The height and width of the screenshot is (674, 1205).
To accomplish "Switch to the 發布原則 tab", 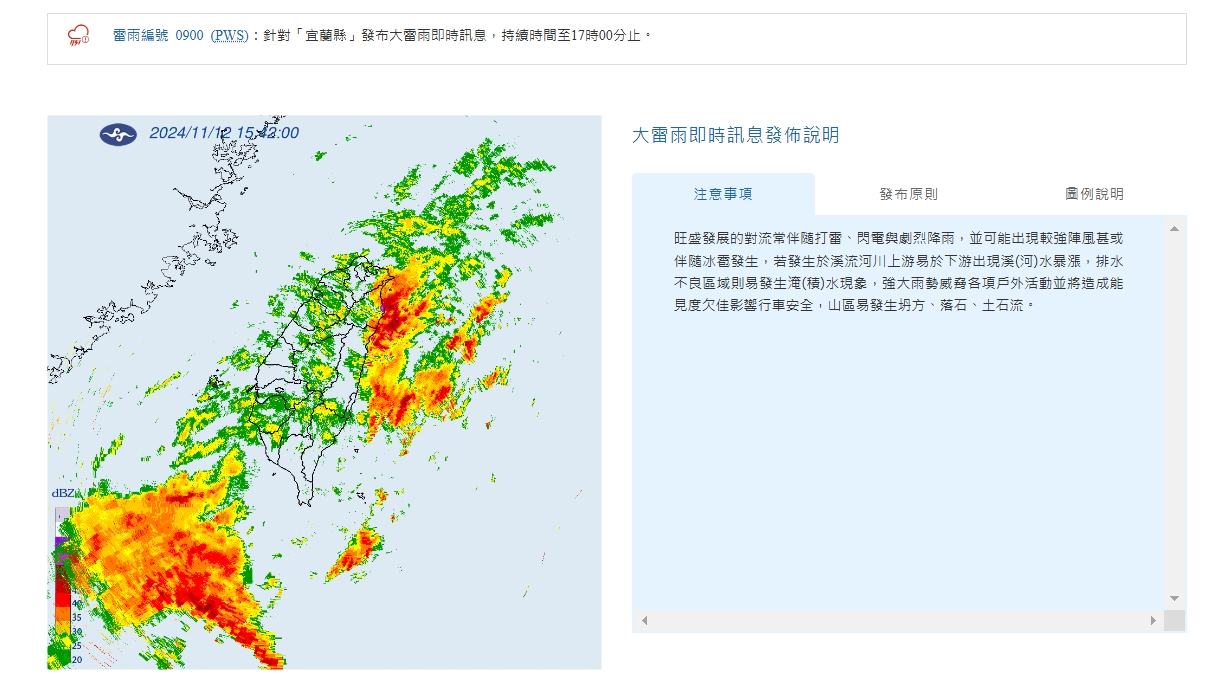I will pyautogui.click(x=909, y=194).
